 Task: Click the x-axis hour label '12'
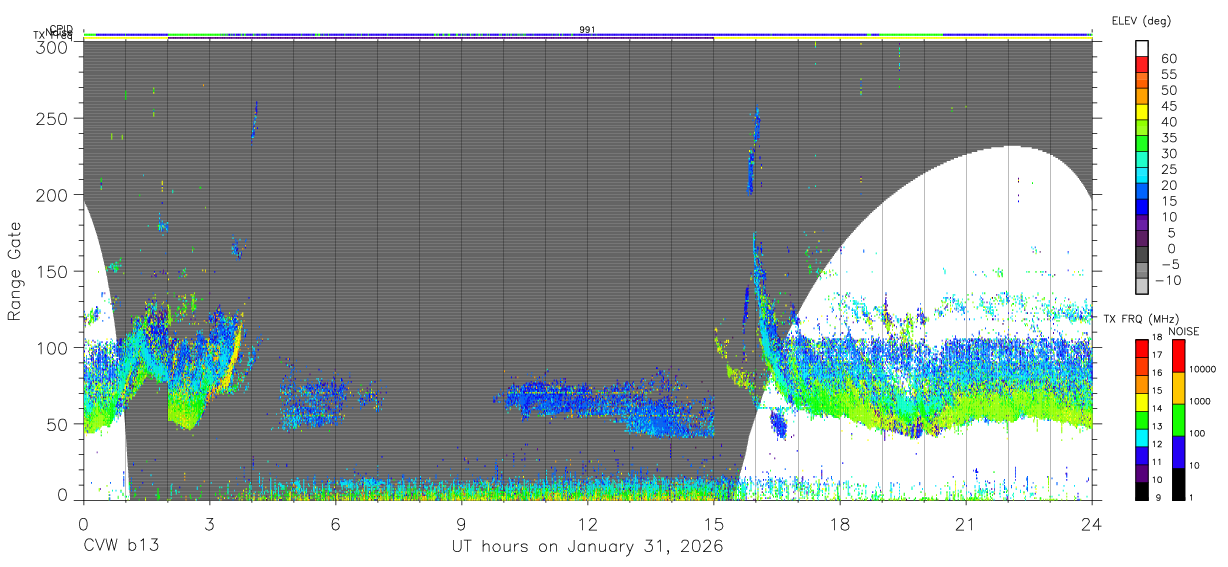587,523
